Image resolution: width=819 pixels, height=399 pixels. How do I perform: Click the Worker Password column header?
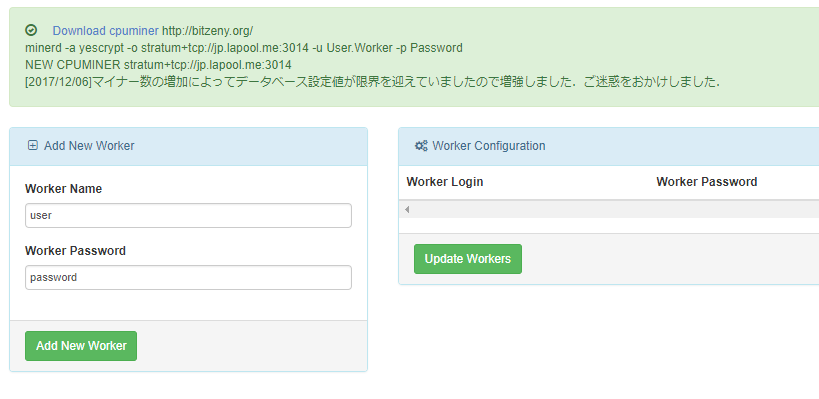pos(707,182)
